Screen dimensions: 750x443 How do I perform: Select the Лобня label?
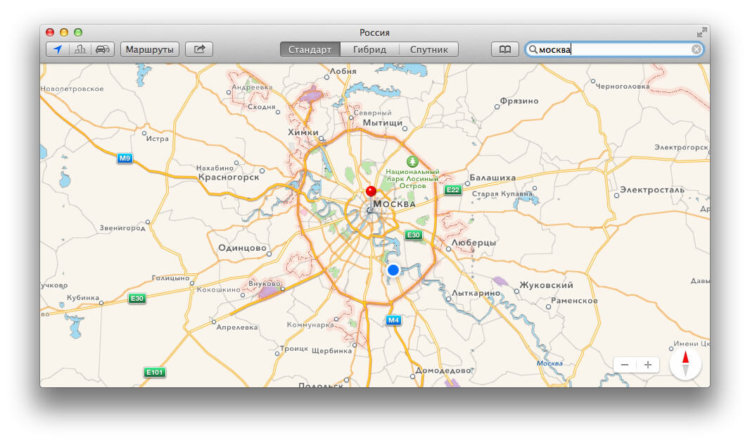[x=343, y=71]
